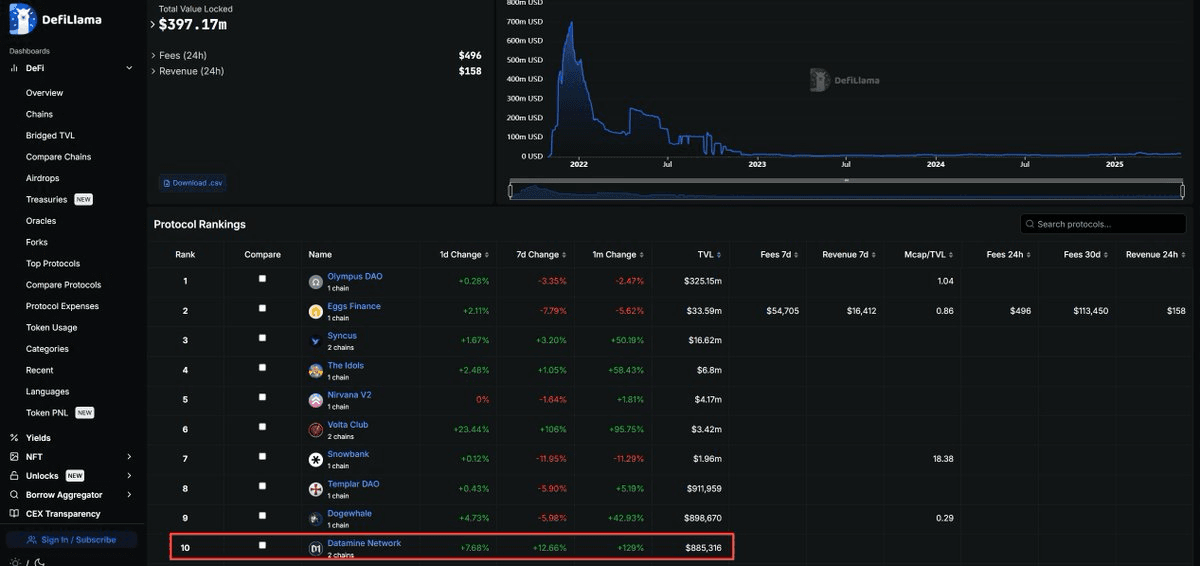Expand the NFT sidebar section
The image size is (1200, 566).
coord(129,457)
